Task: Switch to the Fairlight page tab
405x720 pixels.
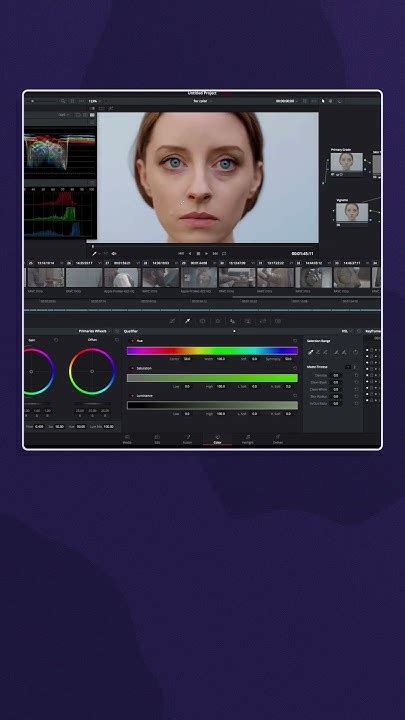Action: point(248,439)
